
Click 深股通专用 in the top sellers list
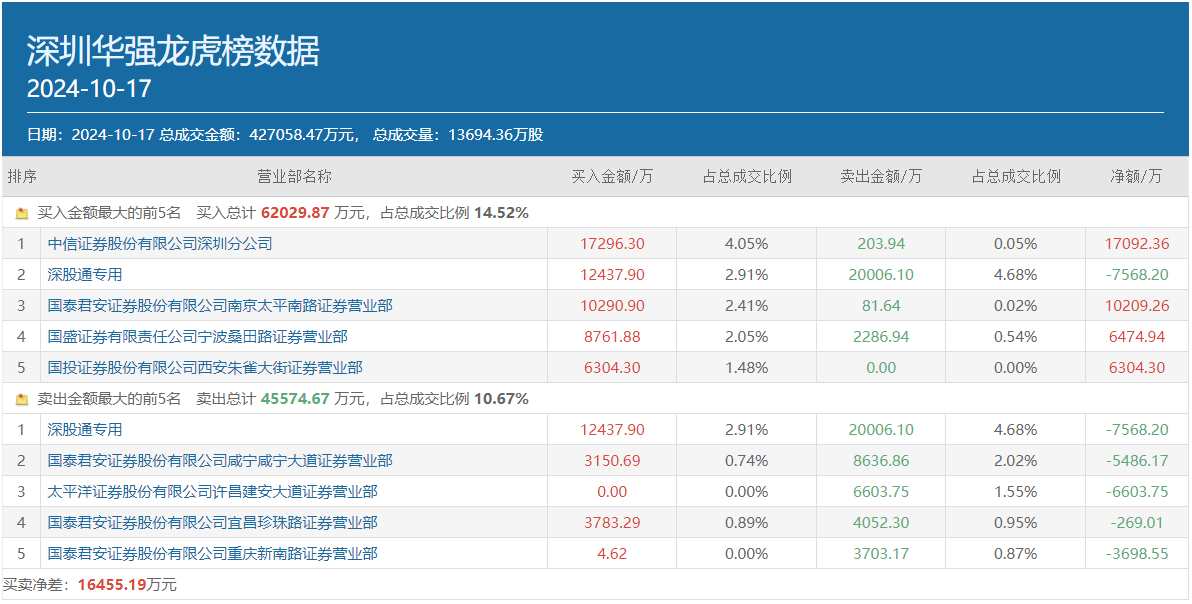pyautogui.click(x=85, y=430)
